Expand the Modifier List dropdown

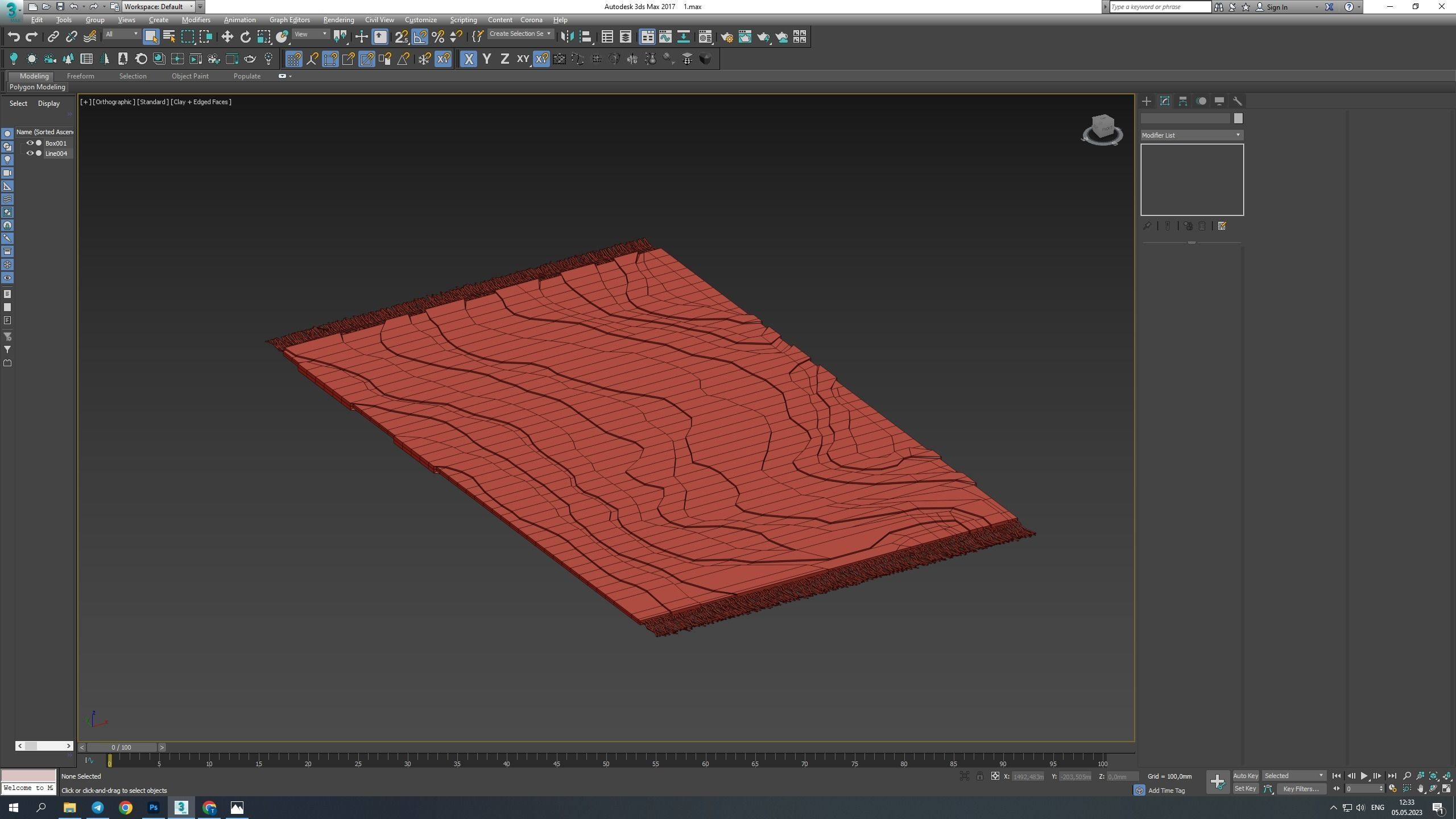(1192, 135)
